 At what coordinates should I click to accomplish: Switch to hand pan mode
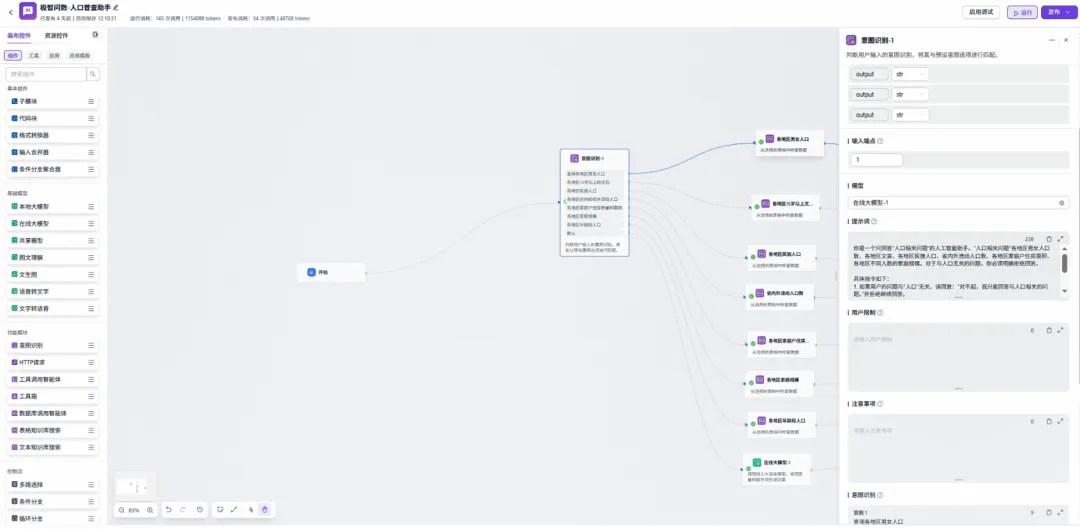tap(265, 510)
